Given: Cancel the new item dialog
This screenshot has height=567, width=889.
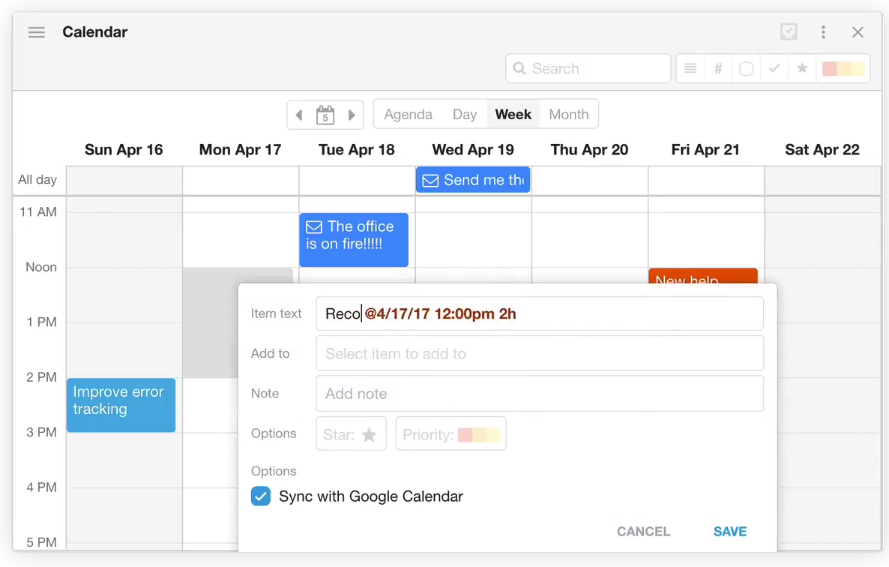Looking at the screenshot, I should (x=643, y=531).
